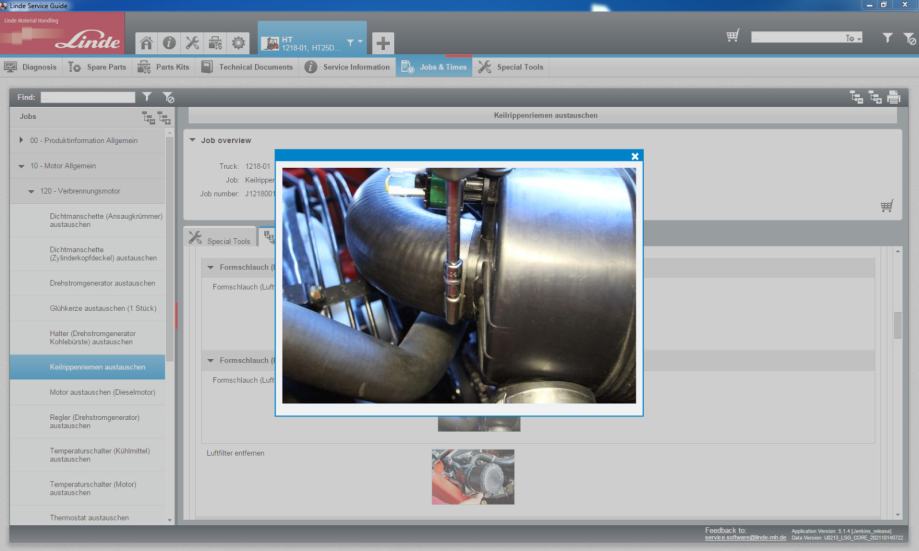Open the shopping cart beside the top search field

point(733,36)
